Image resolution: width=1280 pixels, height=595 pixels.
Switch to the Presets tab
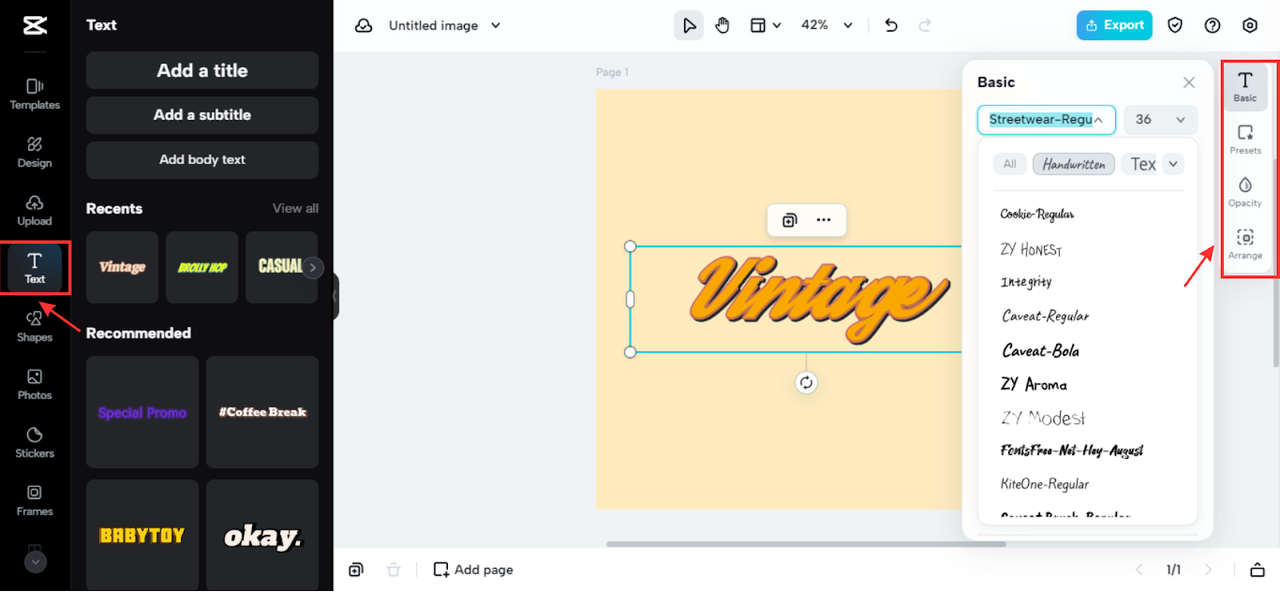1245,140
